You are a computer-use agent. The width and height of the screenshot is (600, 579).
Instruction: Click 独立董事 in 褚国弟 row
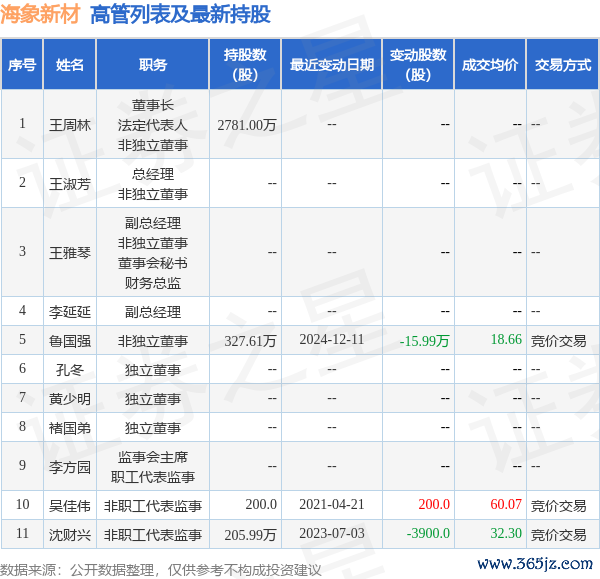click(153, 427)
